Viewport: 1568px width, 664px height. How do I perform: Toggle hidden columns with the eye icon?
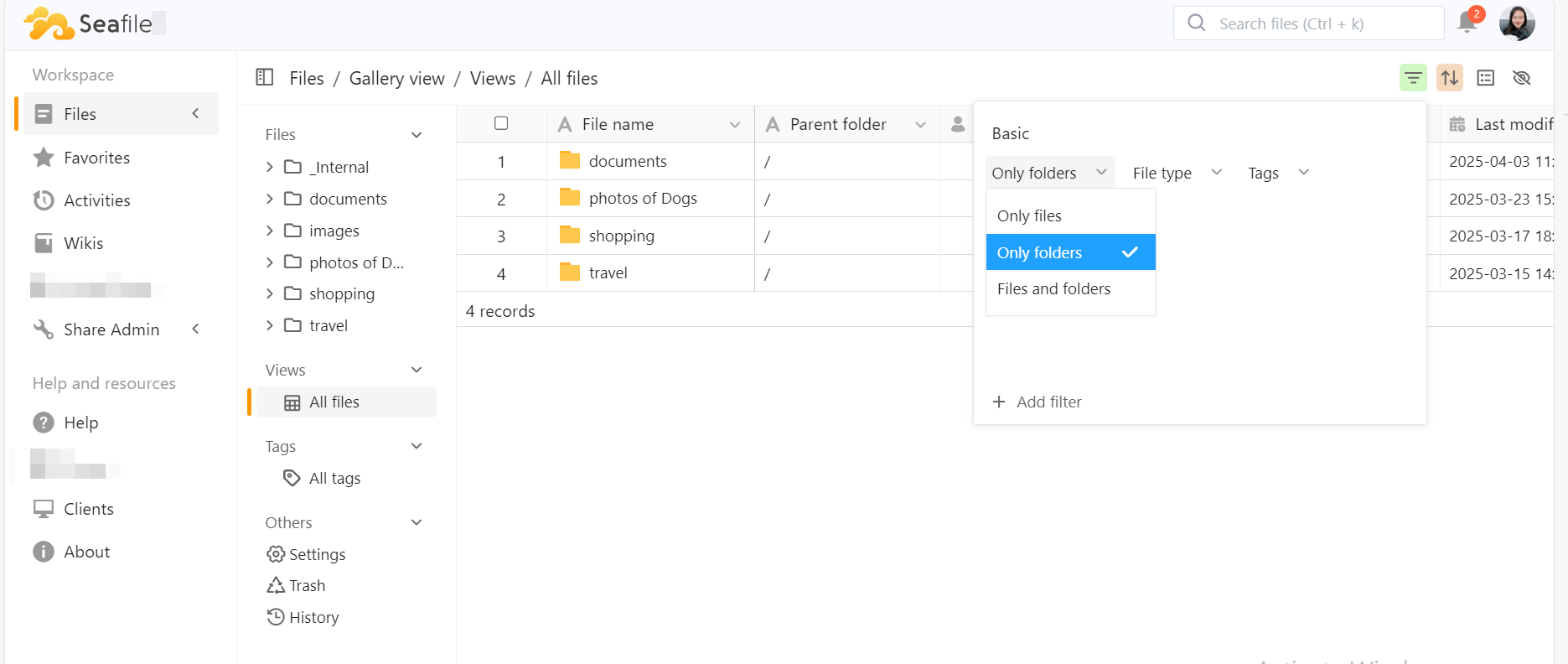pos(1522,78)
